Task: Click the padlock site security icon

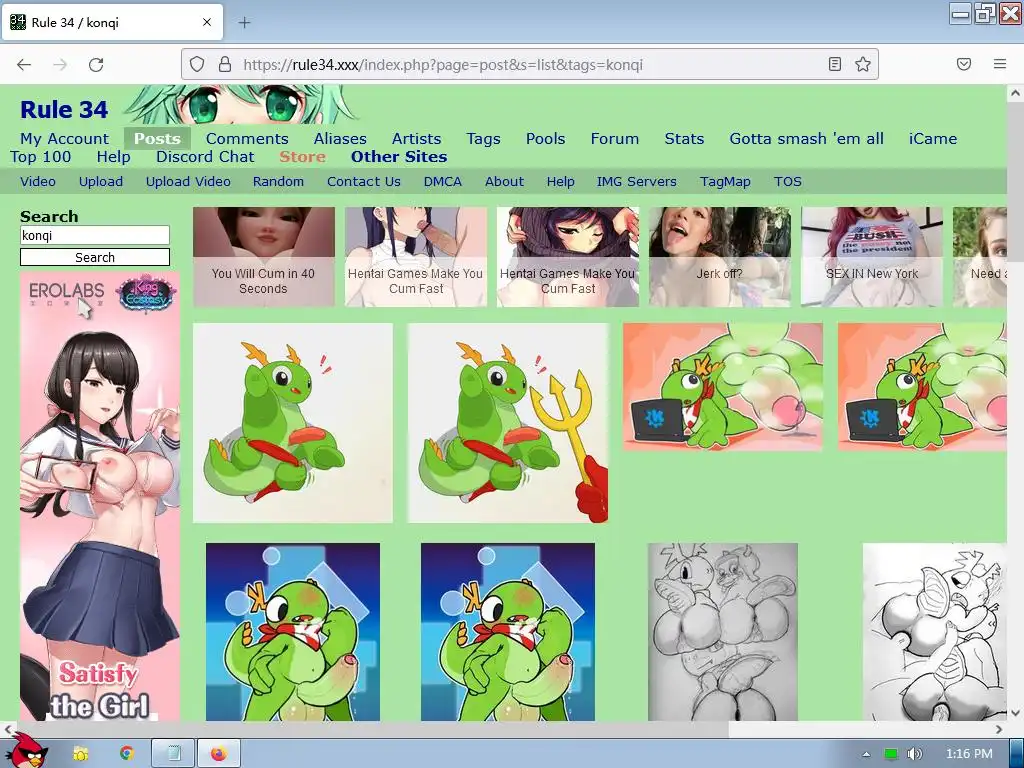Action: pyautogui.click(x=225, y=64)
